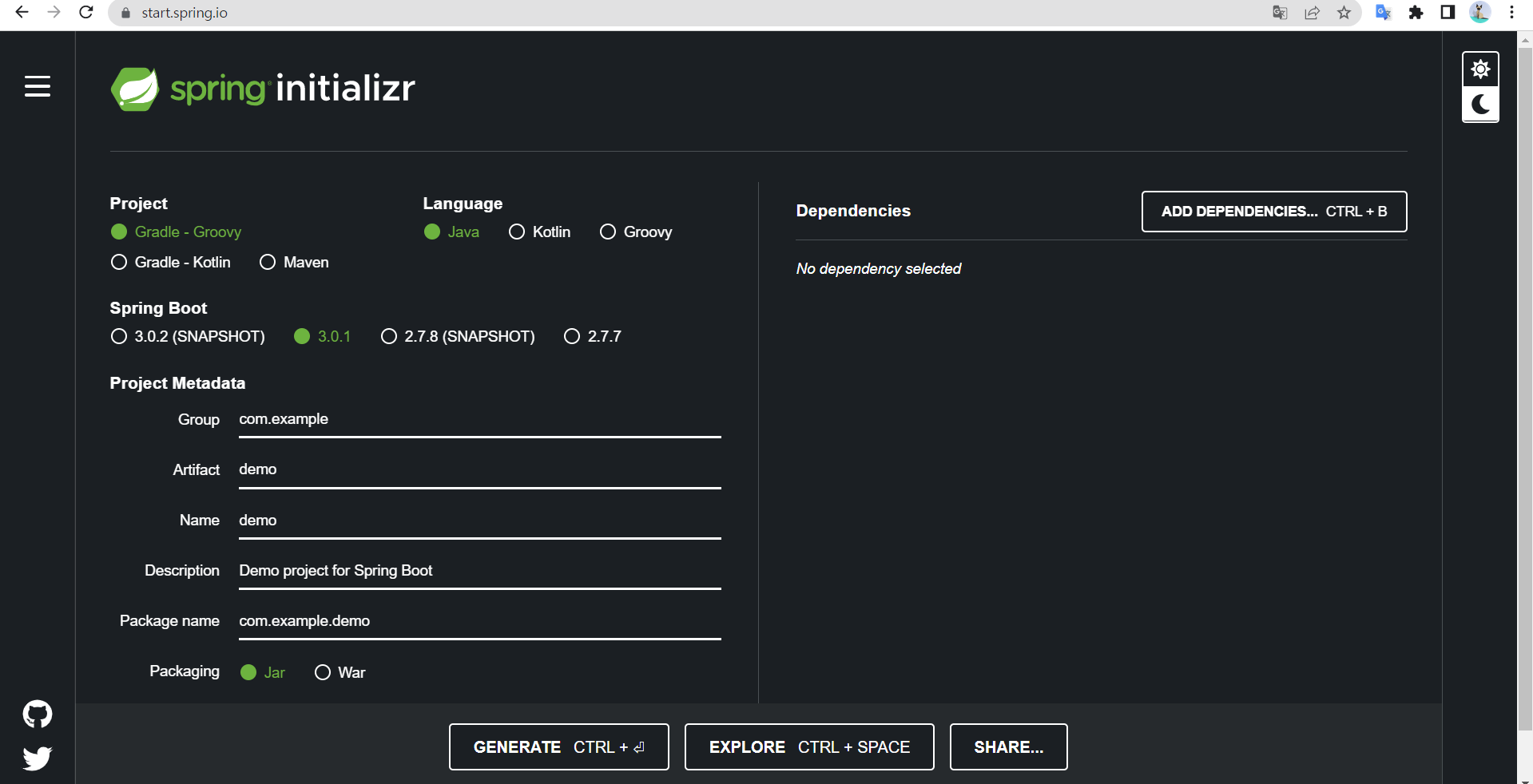Open the translate extension icon
The image size is (1533, 784).
point(1384,13)
